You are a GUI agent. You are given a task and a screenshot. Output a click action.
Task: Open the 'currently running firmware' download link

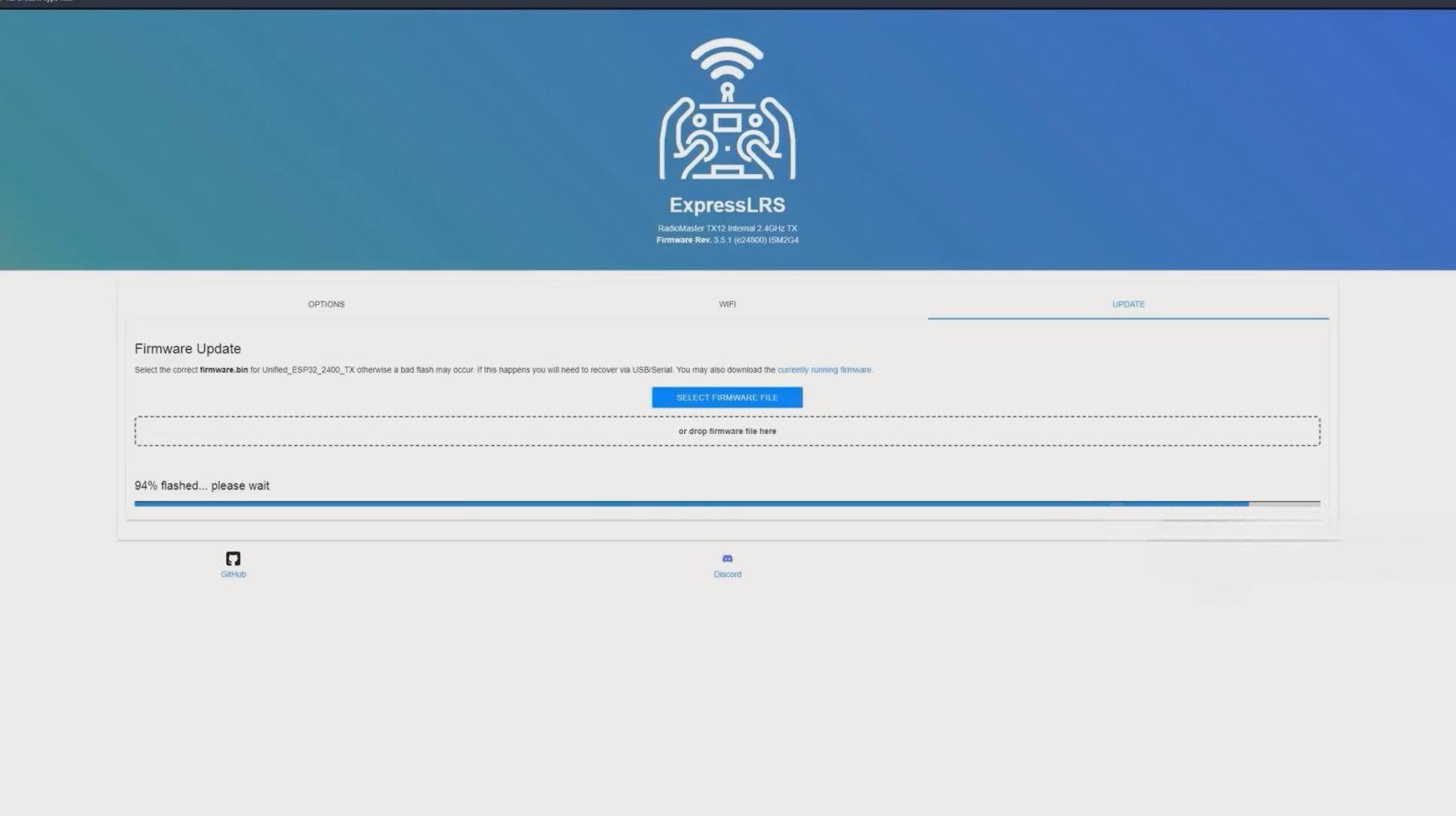point(824,370)
